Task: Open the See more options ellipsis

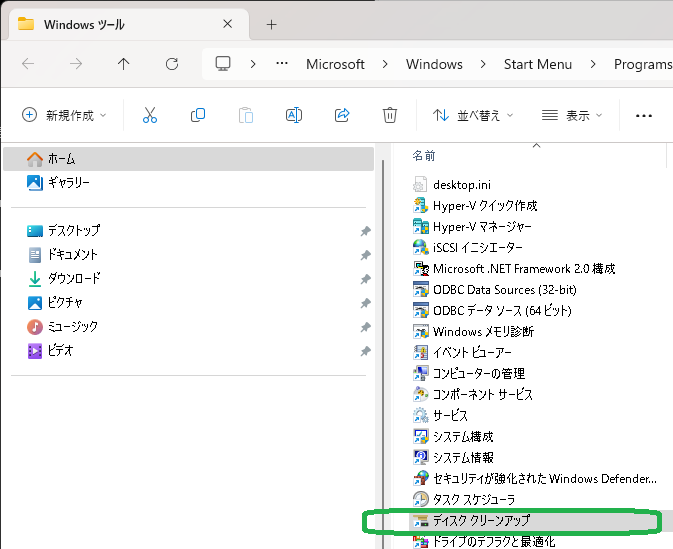Action: 644,115
